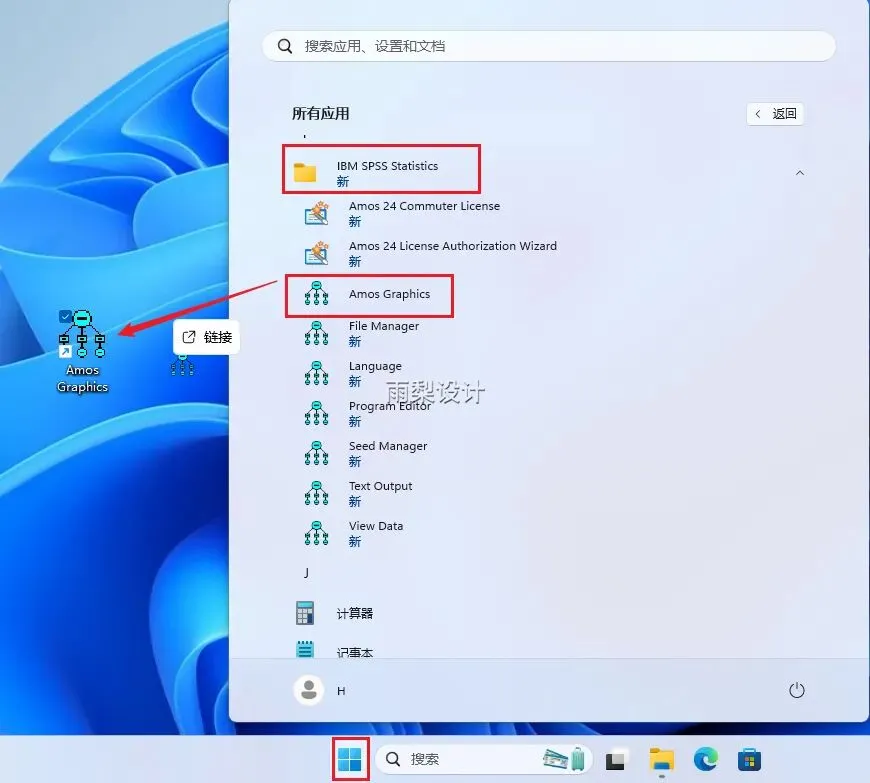Open the File Manager app icon
This screenshot has height=783, width=870.
316,334
